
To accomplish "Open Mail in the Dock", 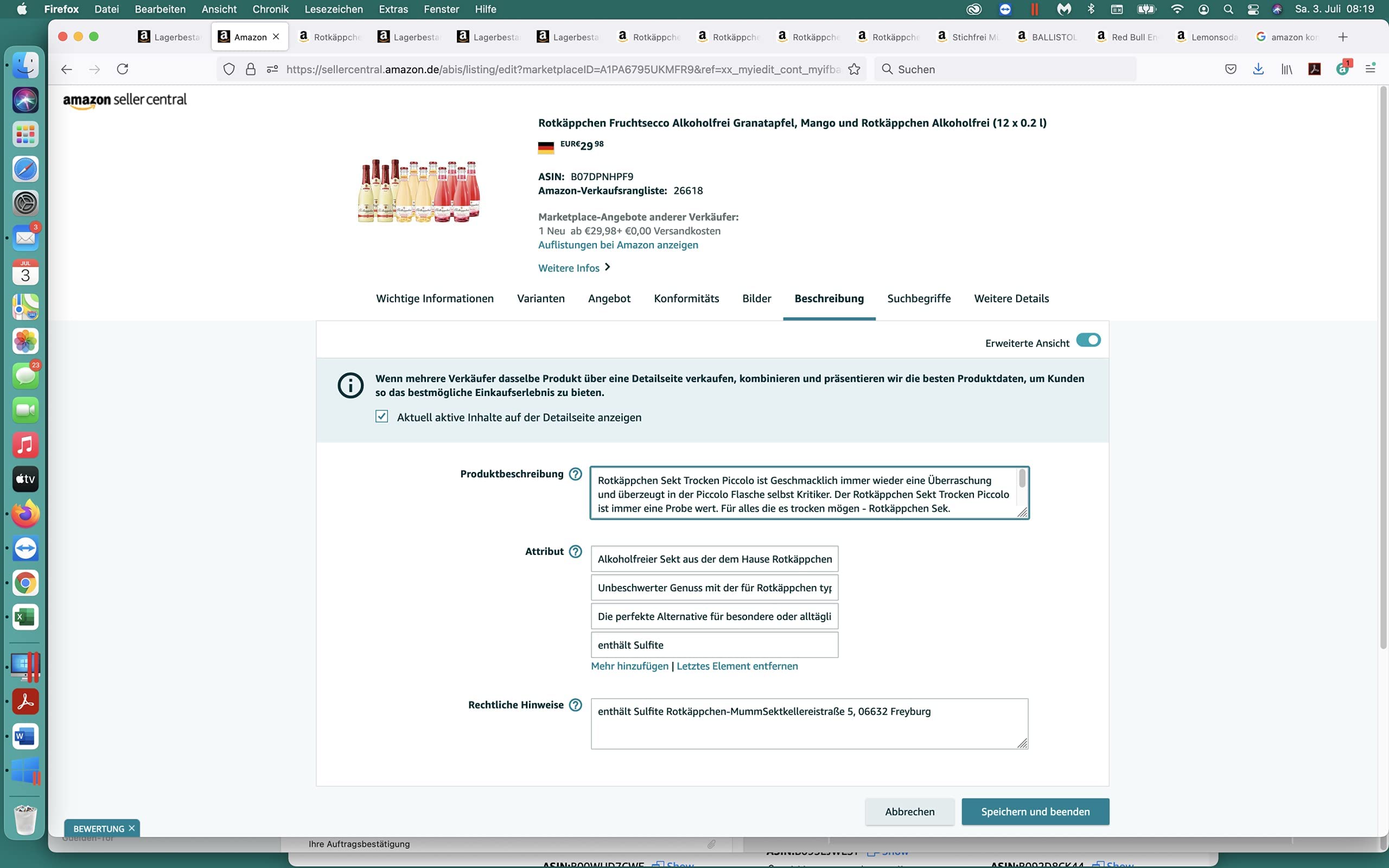I will tap(26, 238).
